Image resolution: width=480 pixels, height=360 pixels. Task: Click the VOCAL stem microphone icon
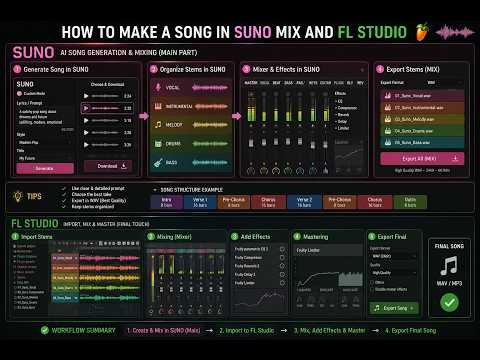point(158,87)
